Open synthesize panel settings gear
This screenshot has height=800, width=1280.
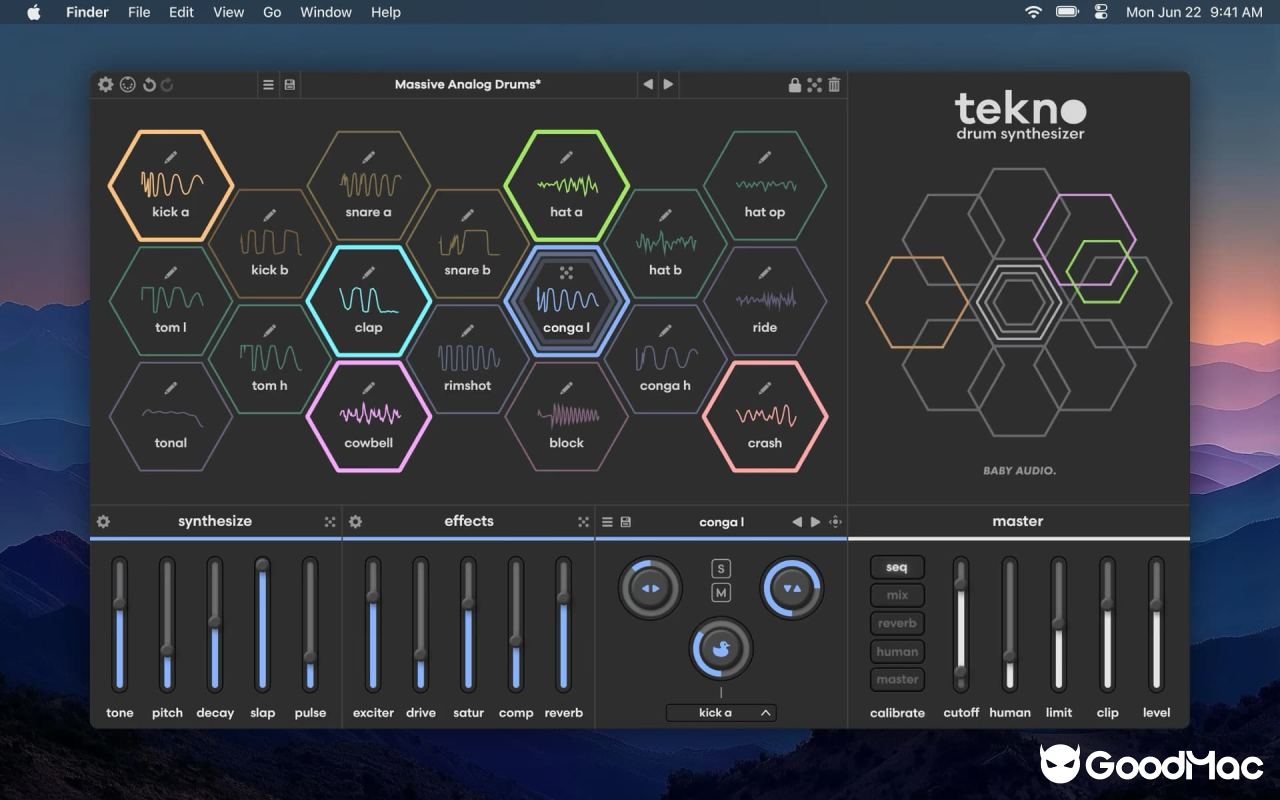103,522
